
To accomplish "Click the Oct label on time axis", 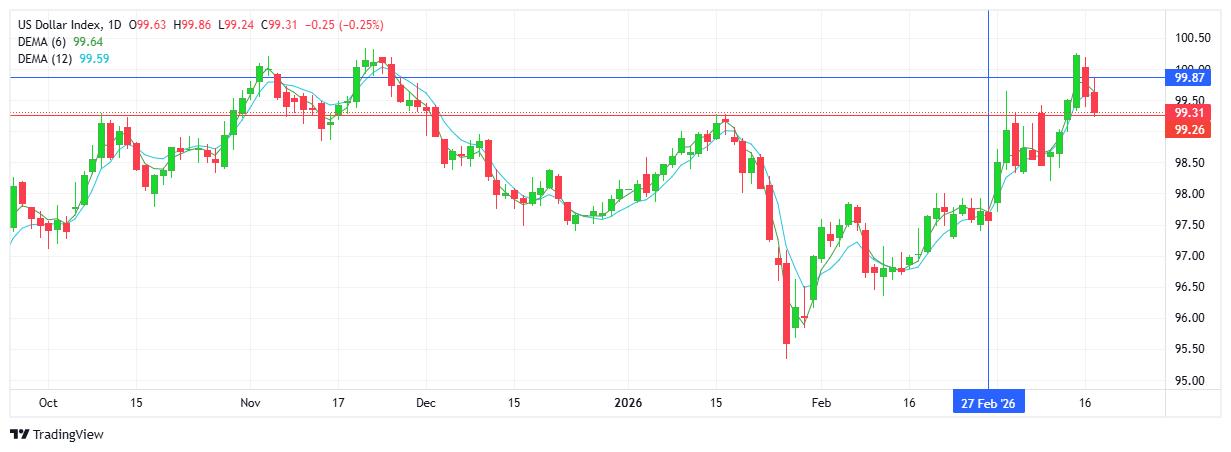I will pos(47,403).
